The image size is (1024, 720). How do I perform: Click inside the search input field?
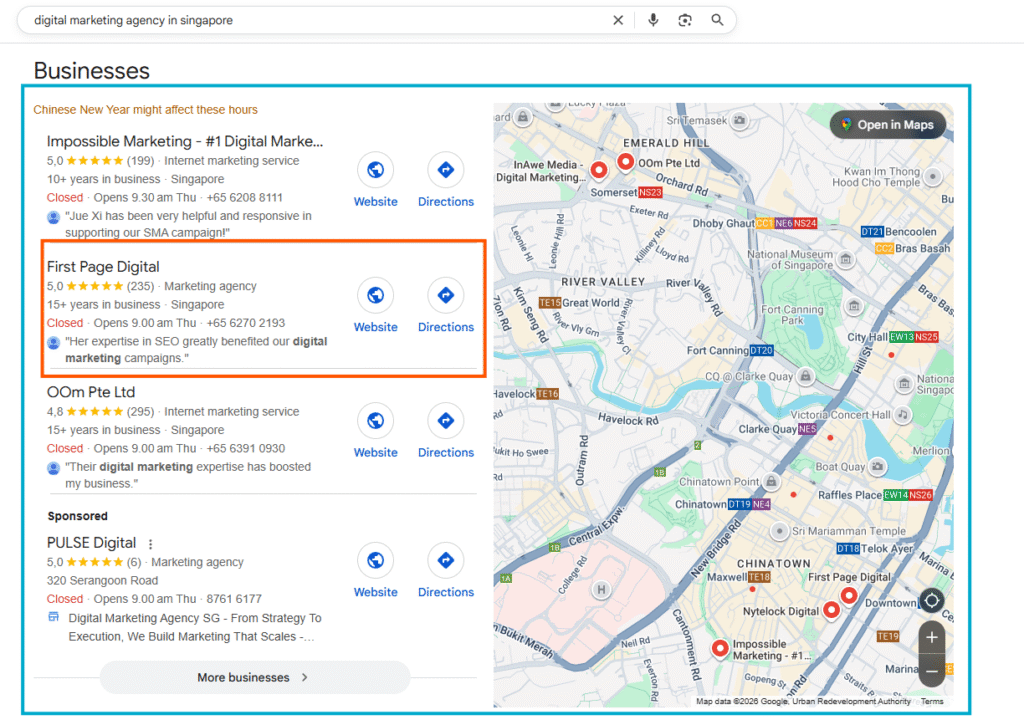[x=300, y=19]
